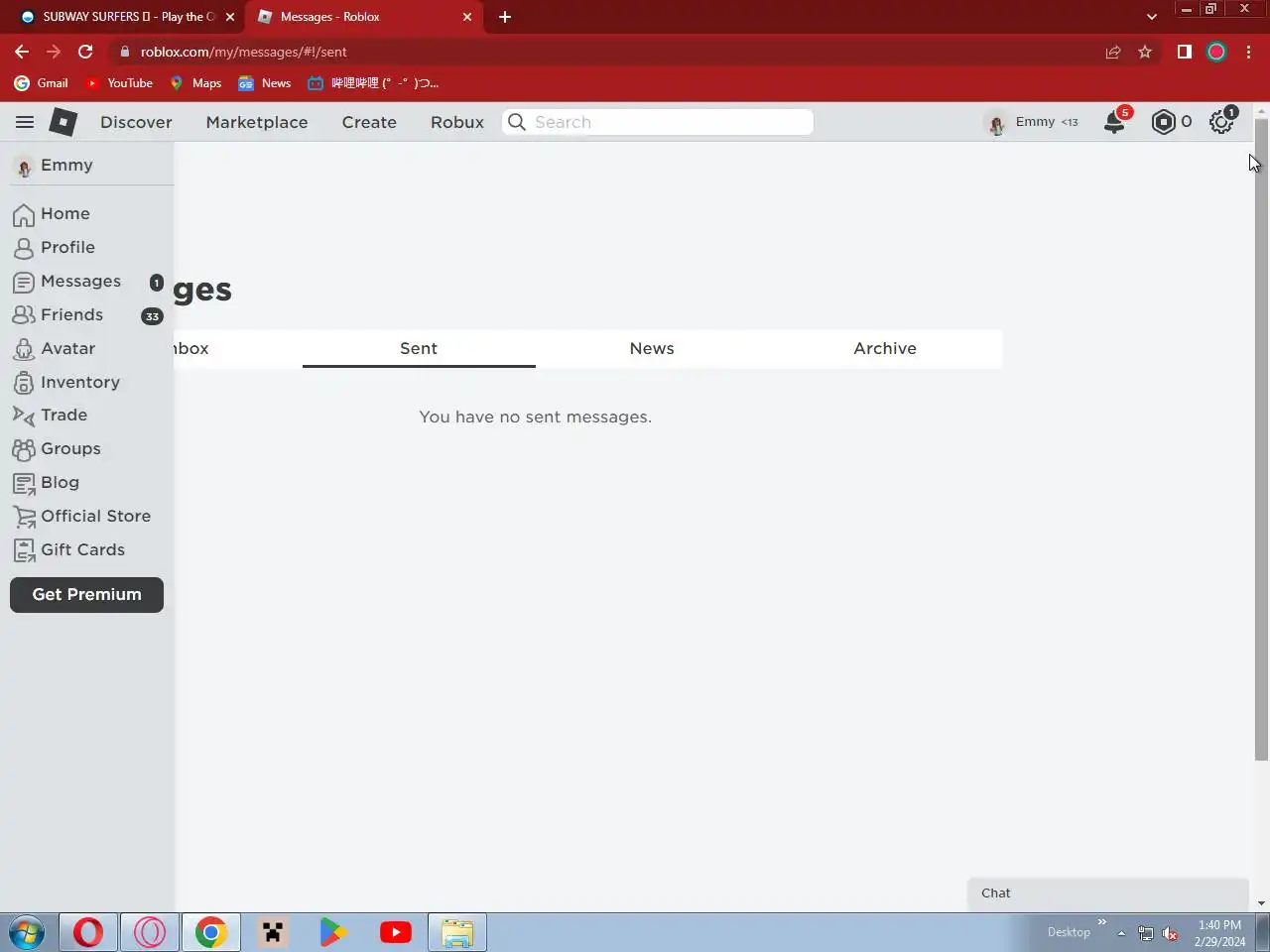Image resolution: width=1270 pixels, height=952 pixels.
Task: Open Emmy's avatar in the top bar
Action: point(996,123)
